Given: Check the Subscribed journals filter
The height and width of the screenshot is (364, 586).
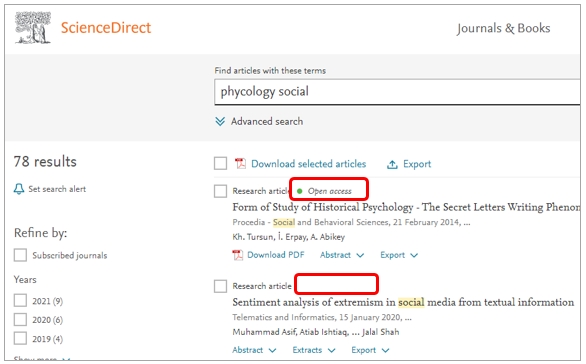Looking at the screenshot, I should click(20, 255).
